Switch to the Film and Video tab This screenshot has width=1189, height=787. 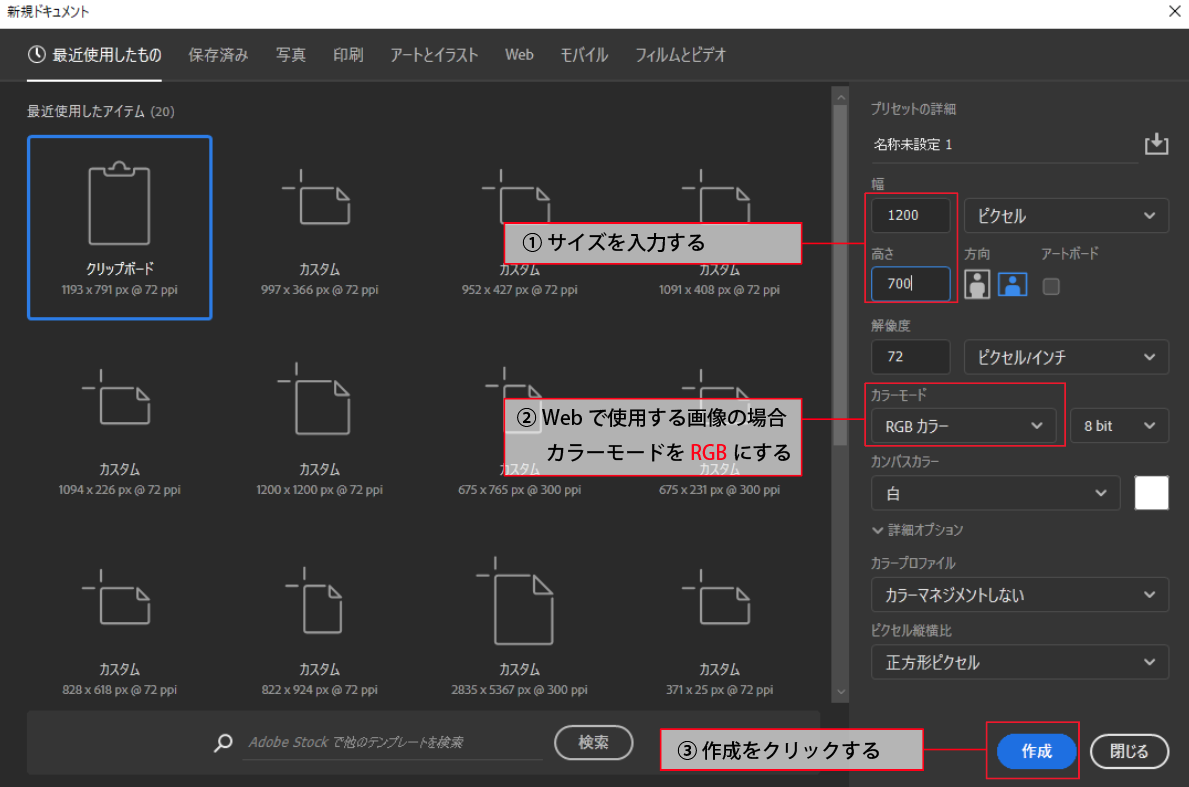pyautogui.click(x=680, y=55)
